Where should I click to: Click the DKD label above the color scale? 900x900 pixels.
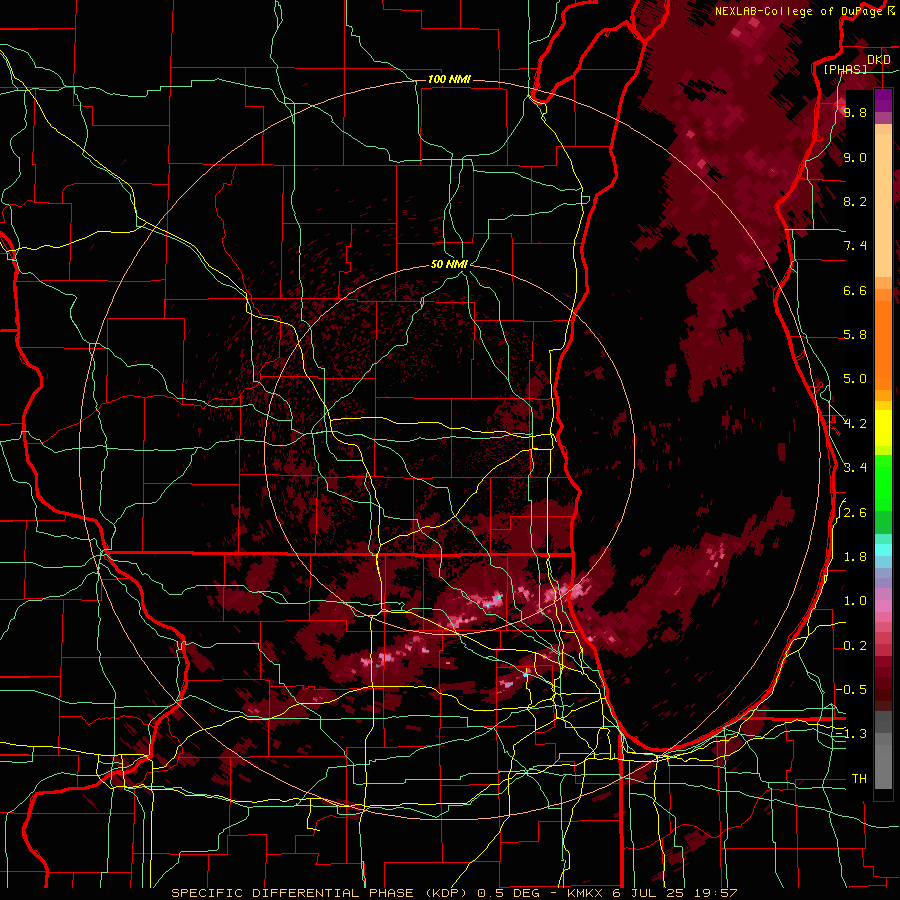tap(879, 60)
